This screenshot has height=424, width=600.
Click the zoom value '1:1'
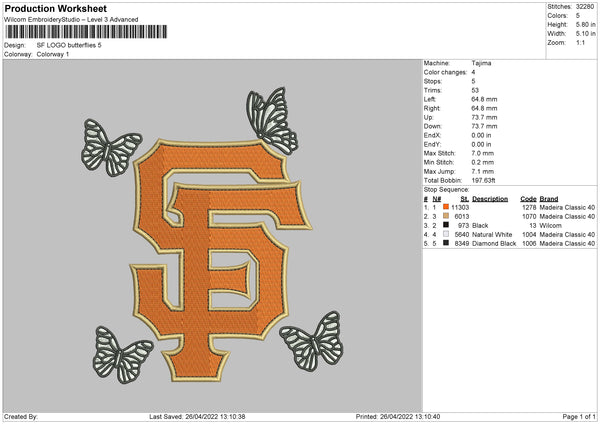click(580, 42)
